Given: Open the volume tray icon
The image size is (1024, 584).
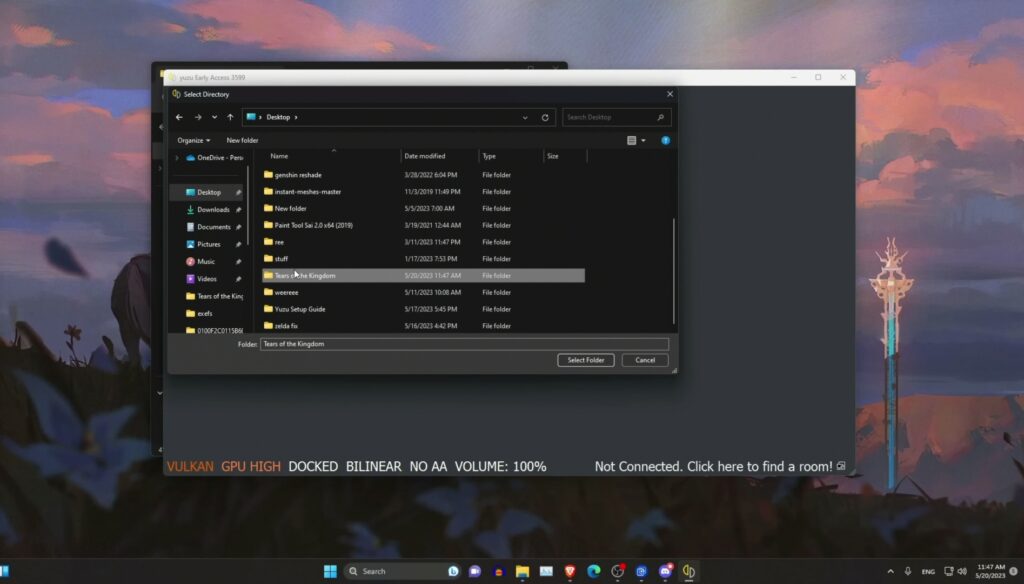Looking at the screenshot, I should pos(962,572).
